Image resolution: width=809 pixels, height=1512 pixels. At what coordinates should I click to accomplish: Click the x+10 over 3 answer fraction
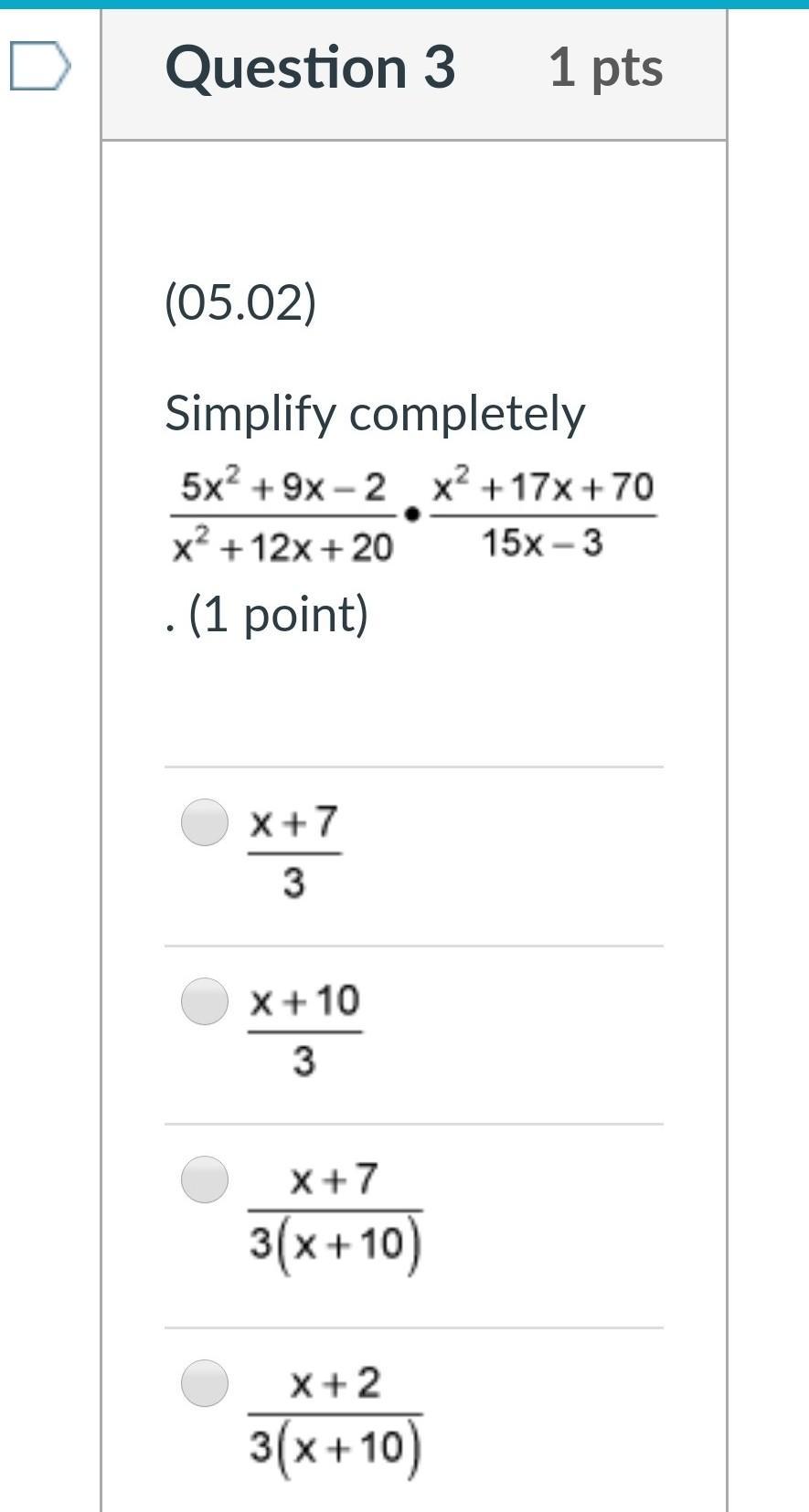point(305,1031)
